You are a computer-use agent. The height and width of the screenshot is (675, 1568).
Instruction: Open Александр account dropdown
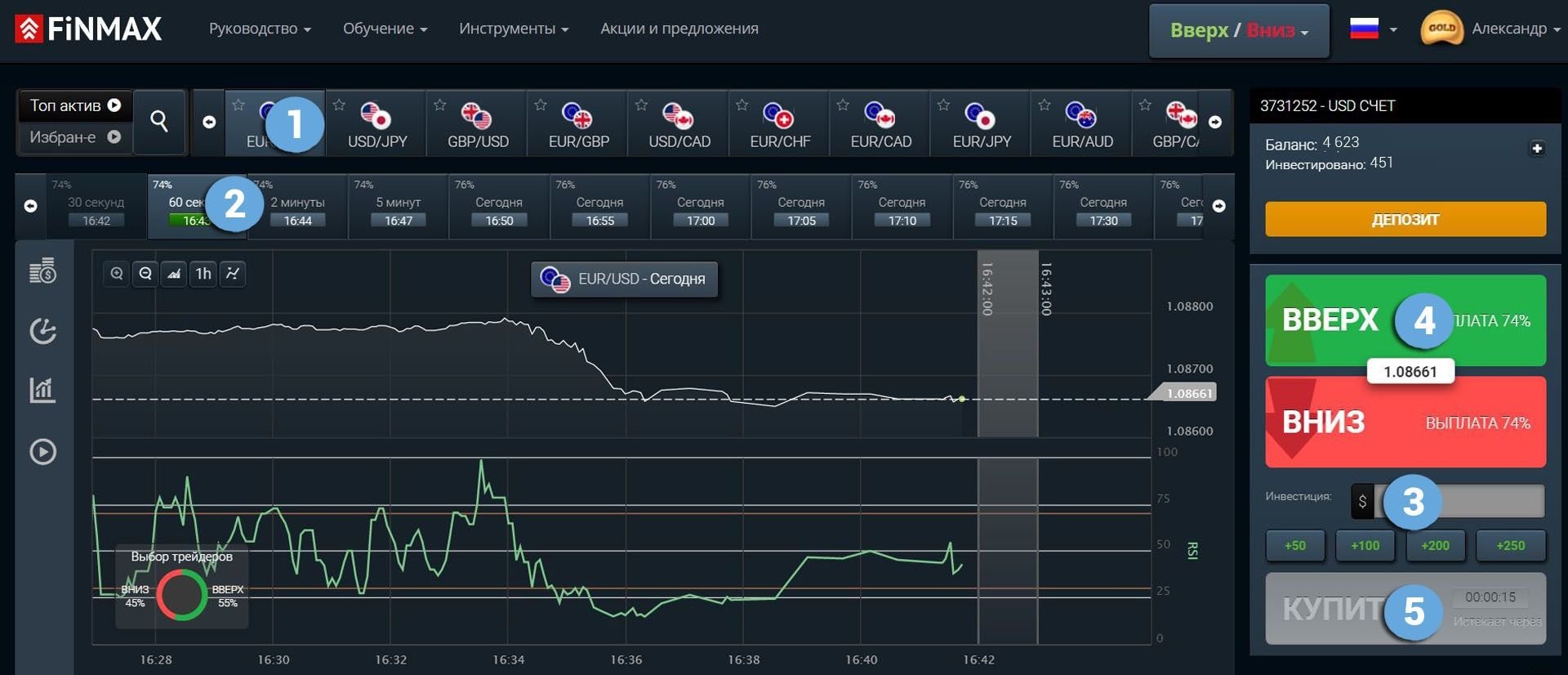tap(1516, 29)
